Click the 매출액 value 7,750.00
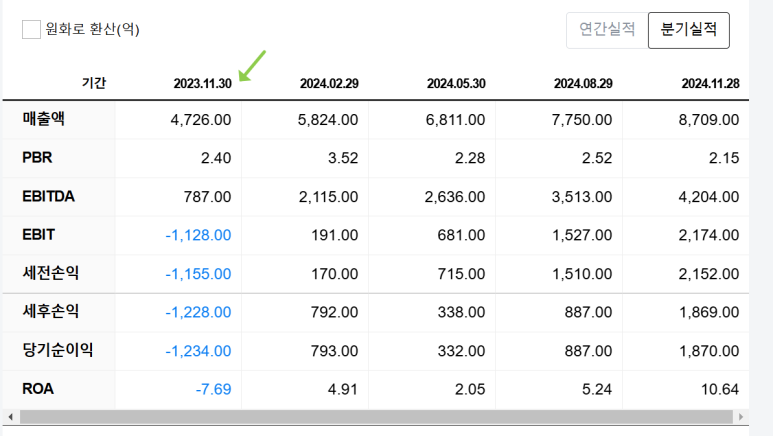The image size is (773, 436). point(582,120)
